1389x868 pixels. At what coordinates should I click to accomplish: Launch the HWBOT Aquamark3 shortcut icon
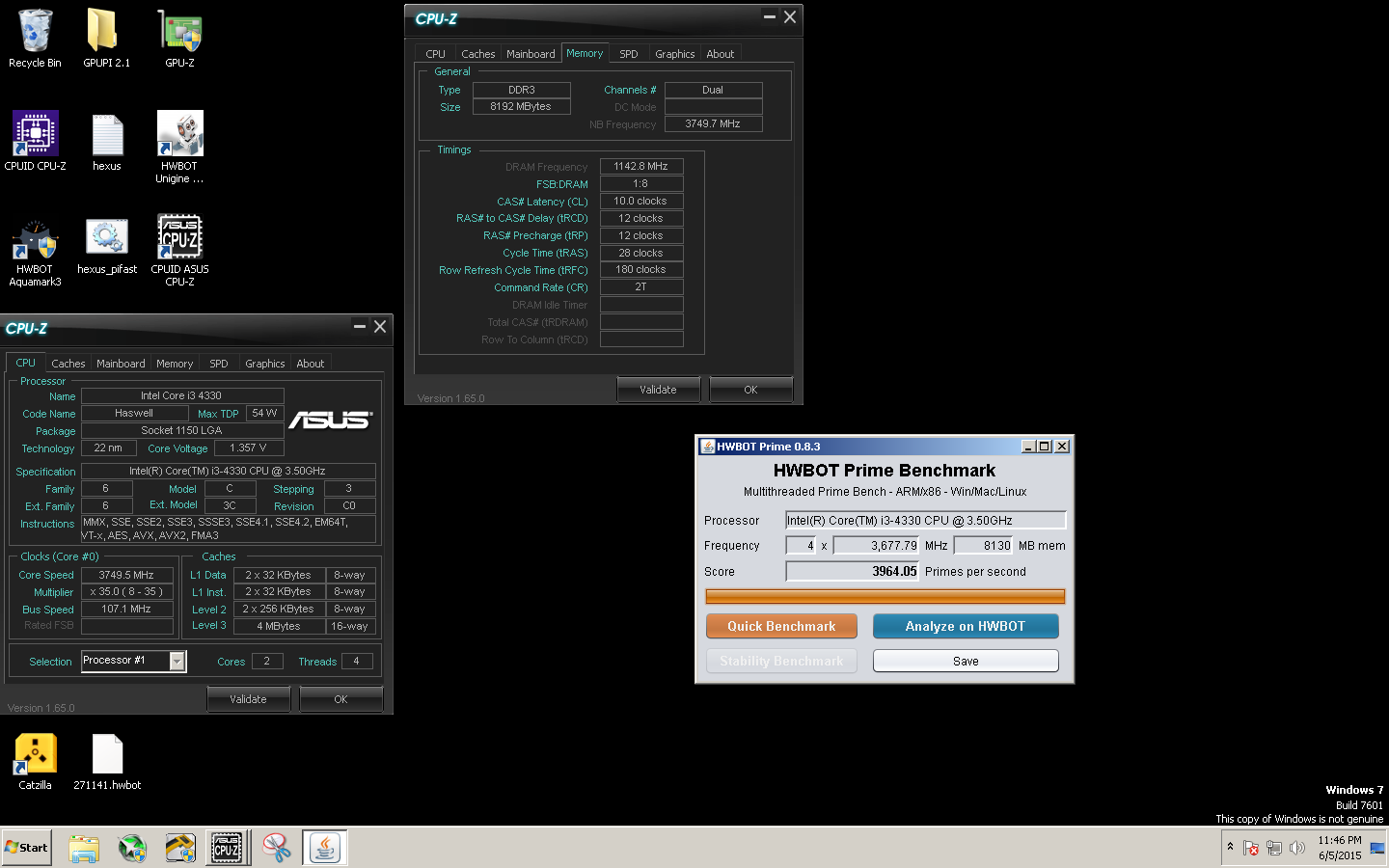tap(35, 253)
